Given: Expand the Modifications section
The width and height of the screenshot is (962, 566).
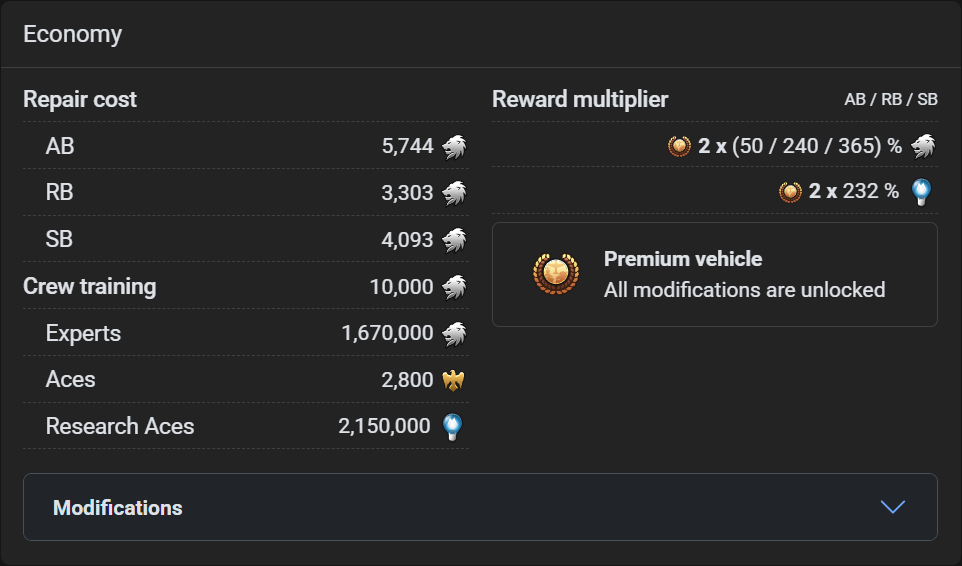Looking at the screenshot, I should coord(480,507).
